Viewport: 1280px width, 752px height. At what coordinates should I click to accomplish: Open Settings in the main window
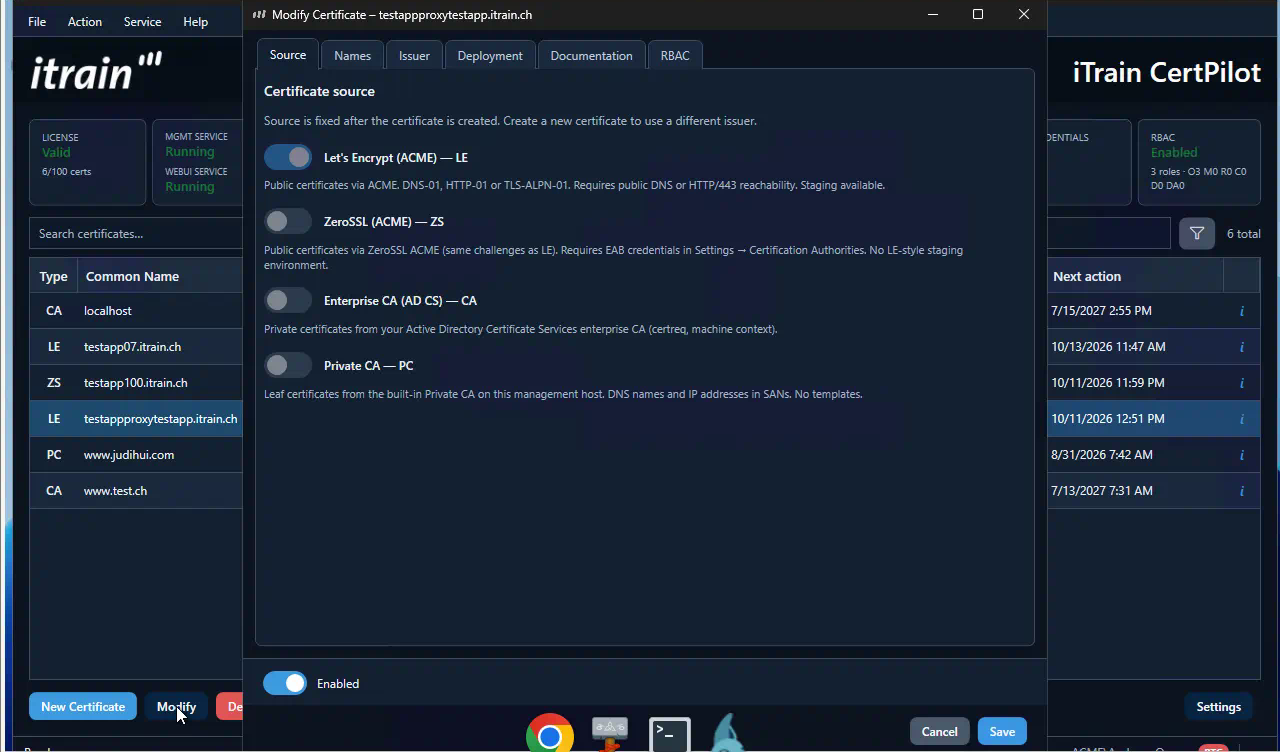click(1218, 706)
